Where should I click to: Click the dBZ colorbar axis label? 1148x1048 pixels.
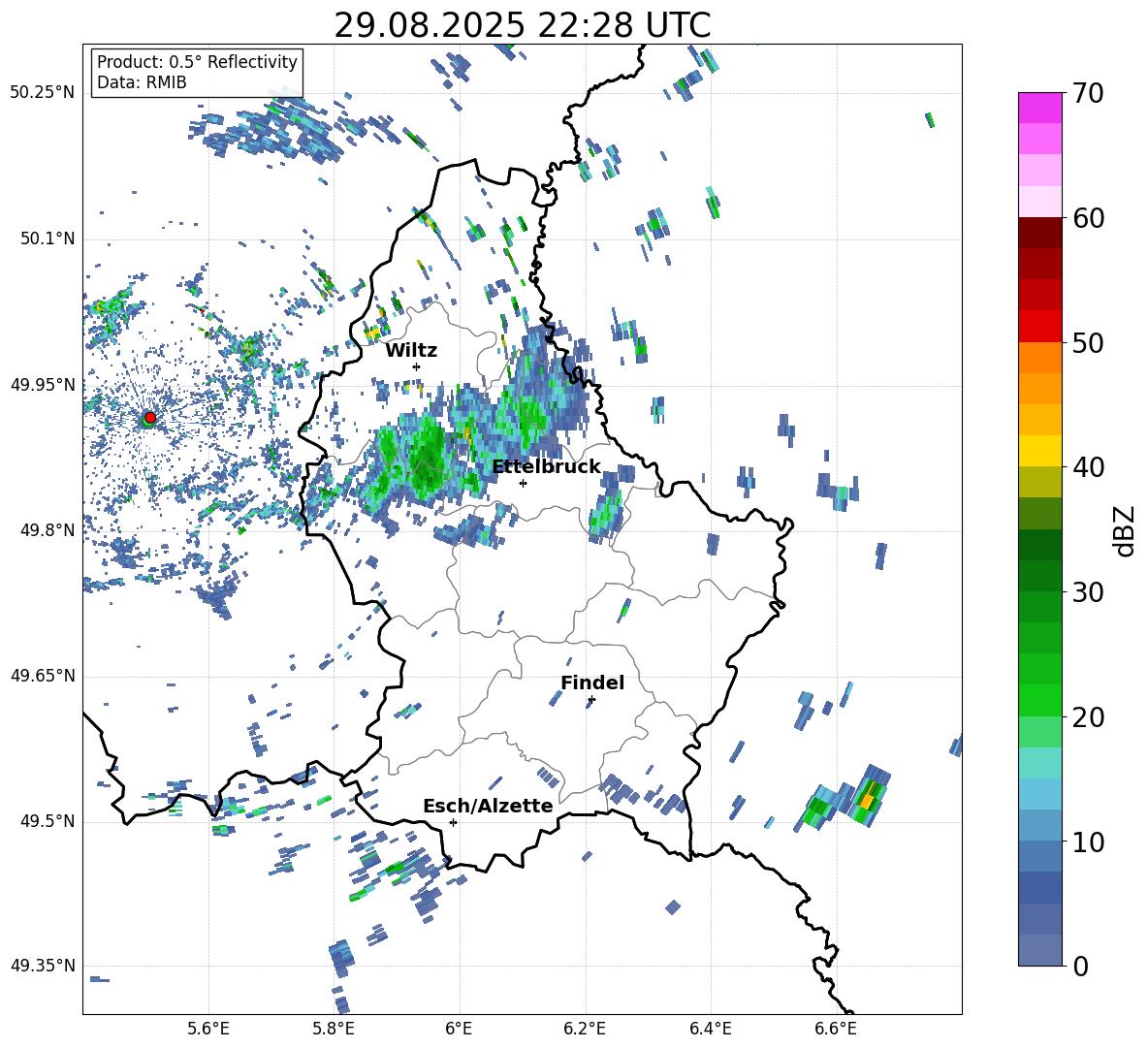click(x=1126, y=530)
